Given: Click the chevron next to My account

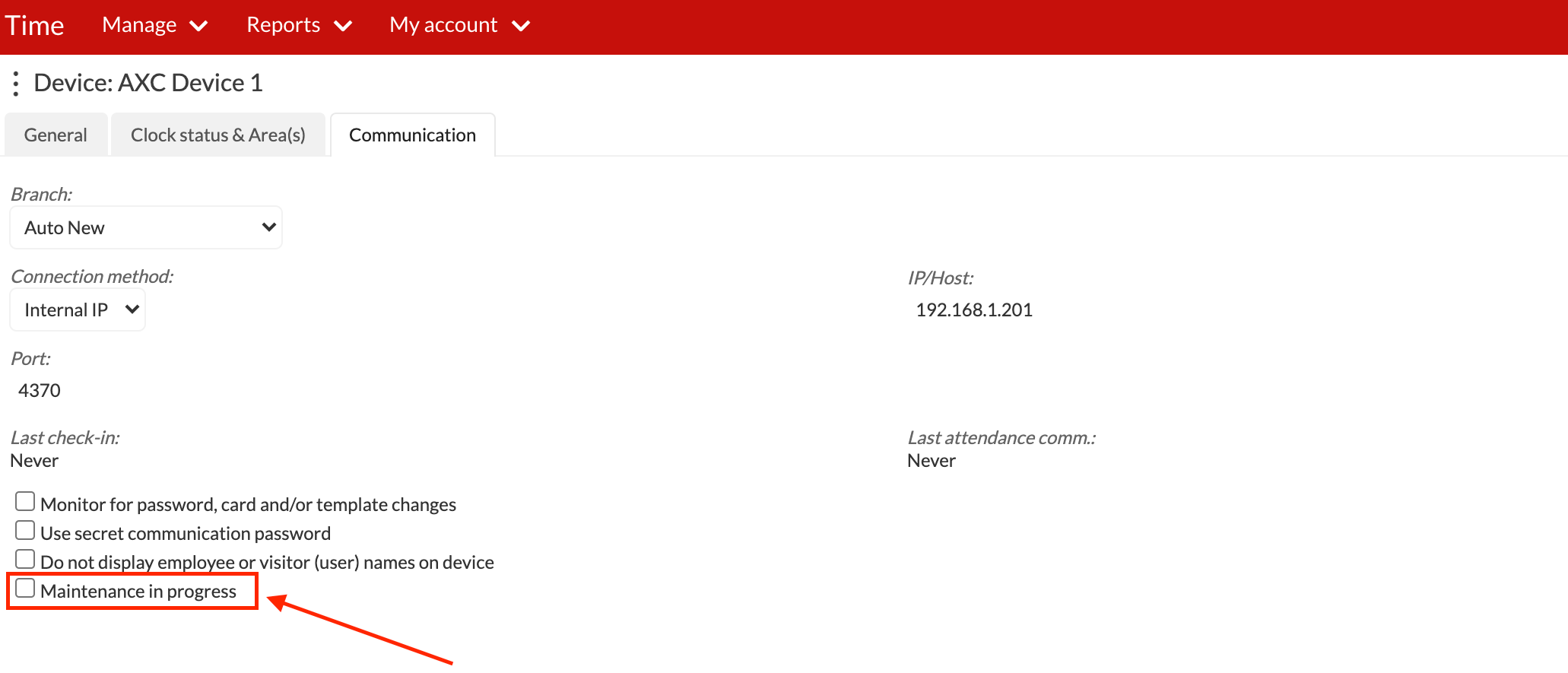Looking at the screenshot, I should 521,27.
